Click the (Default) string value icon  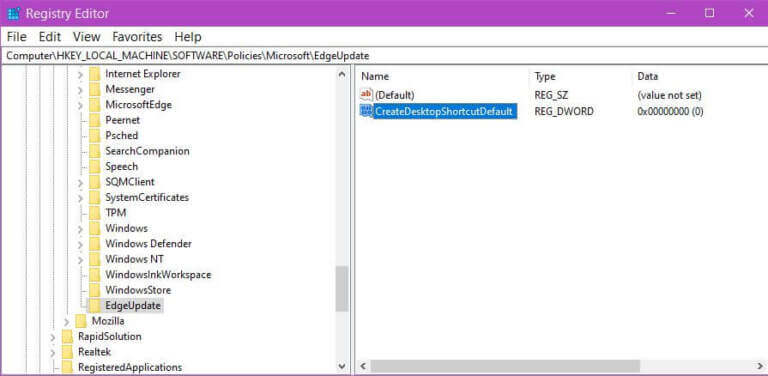(x=366, y=94)
